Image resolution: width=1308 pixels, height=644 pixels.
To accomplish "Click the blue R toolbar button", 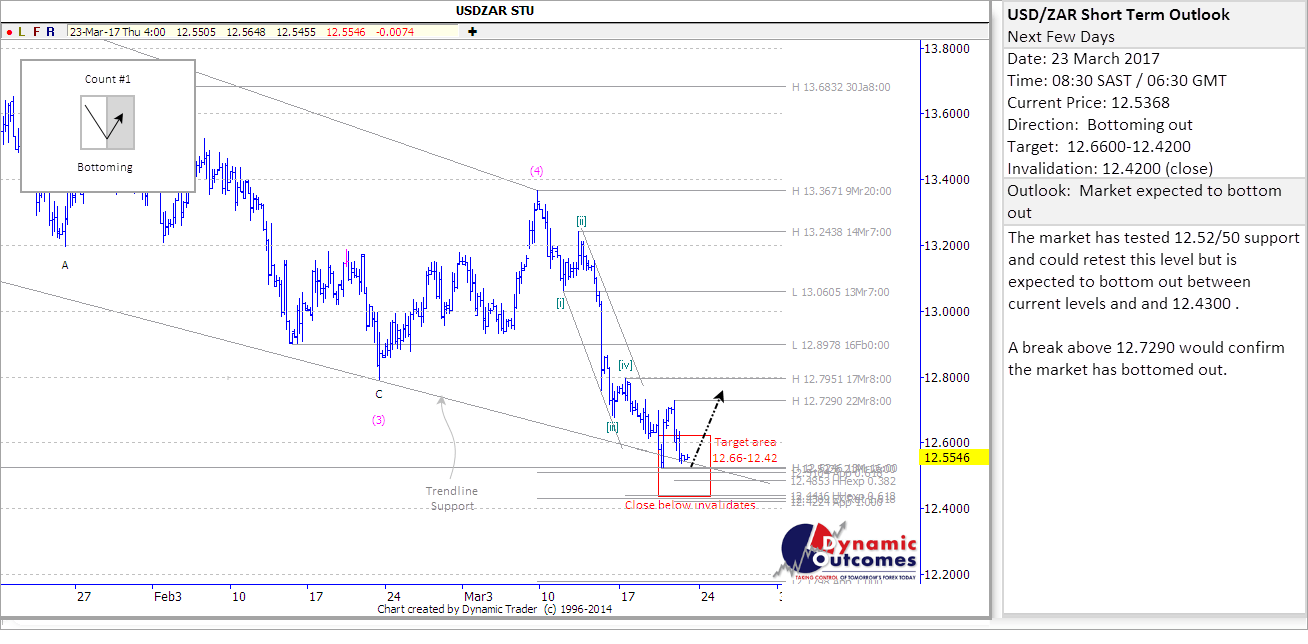I will coord(51,32).
